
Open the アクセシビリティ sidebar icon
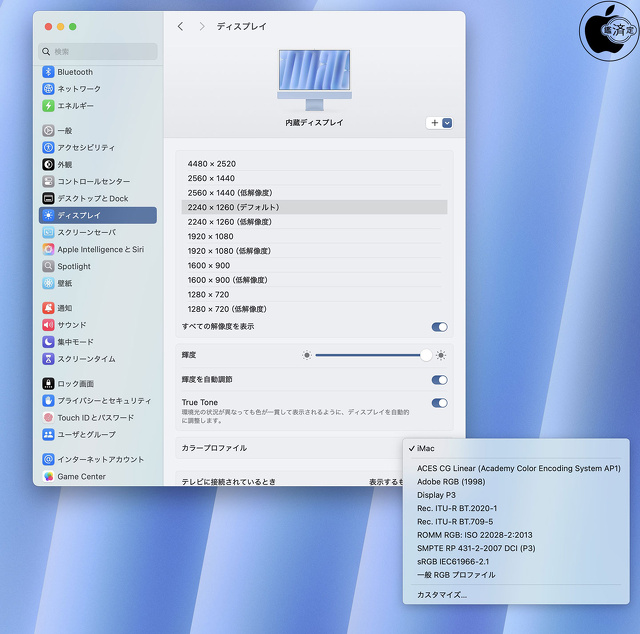pos(48,147)
